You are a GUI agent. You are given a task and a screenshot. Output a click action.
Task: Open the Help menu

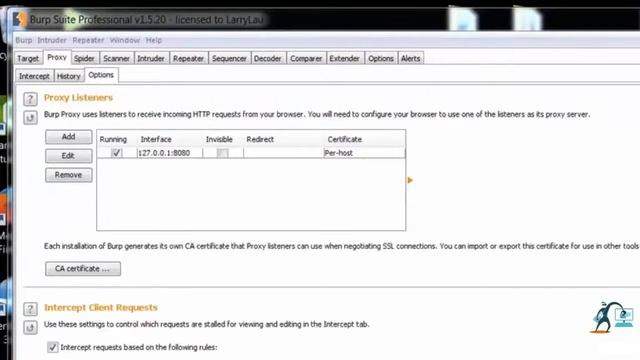click(x=154, y=40)
